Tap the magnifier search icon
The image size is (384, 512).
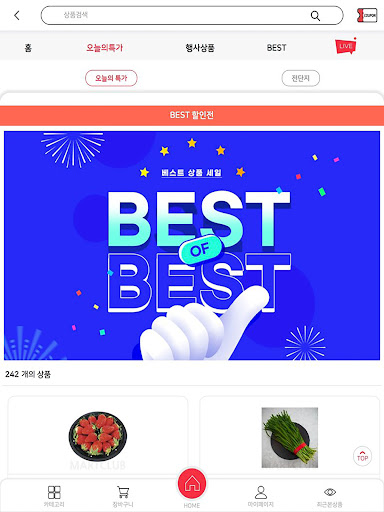315,16
